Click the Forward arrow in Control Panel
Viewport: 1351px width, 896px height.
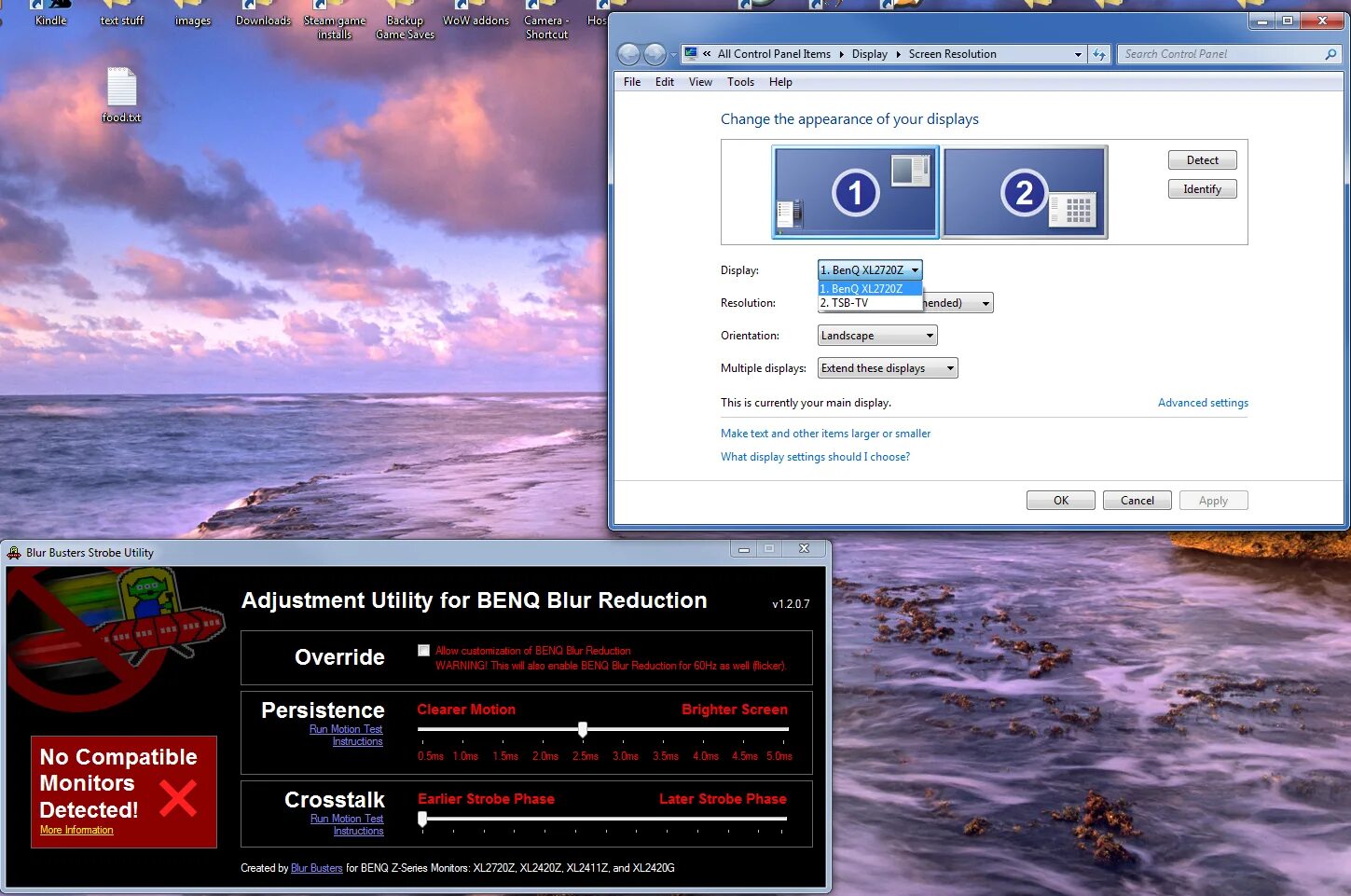(x=655, y=55)
